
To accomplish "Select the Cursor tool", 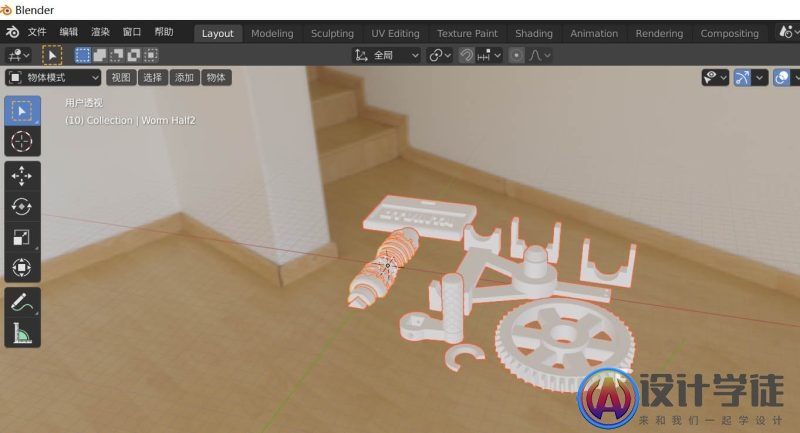I will pyautogui.click(x=22, y=141).
